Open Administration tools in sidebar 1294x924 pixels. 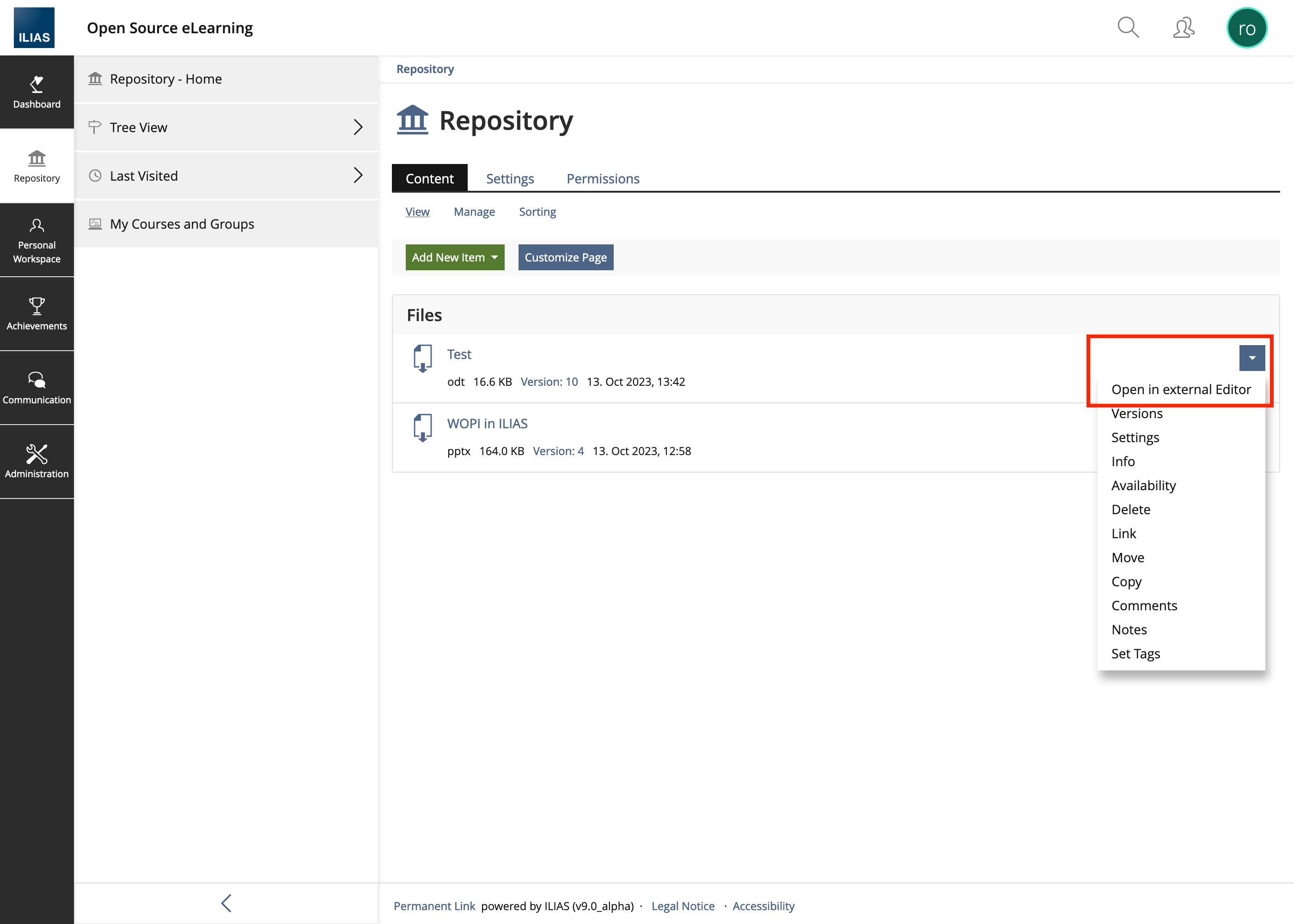37,462
